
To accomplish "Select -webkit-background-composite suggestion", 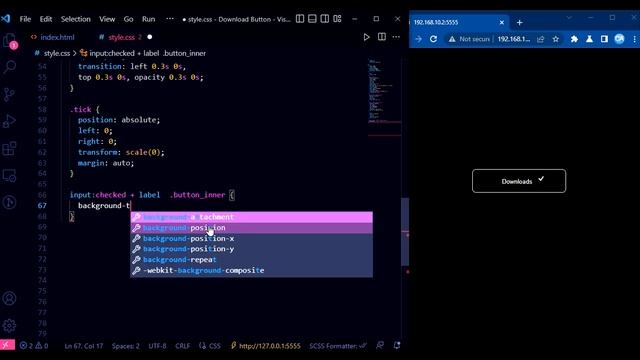I will [251, 270].
